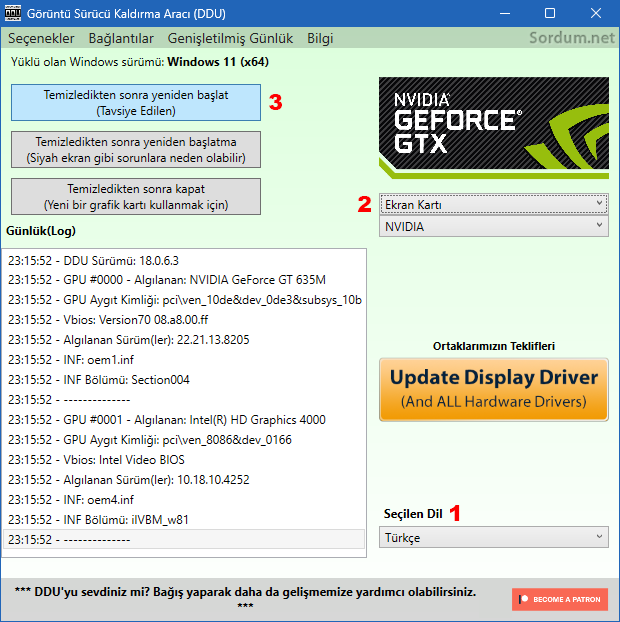This screenshot has width=620, height=622.
Task: Expand the Ekran Kartı device type dropdown
Action: (x=493, y=204)
